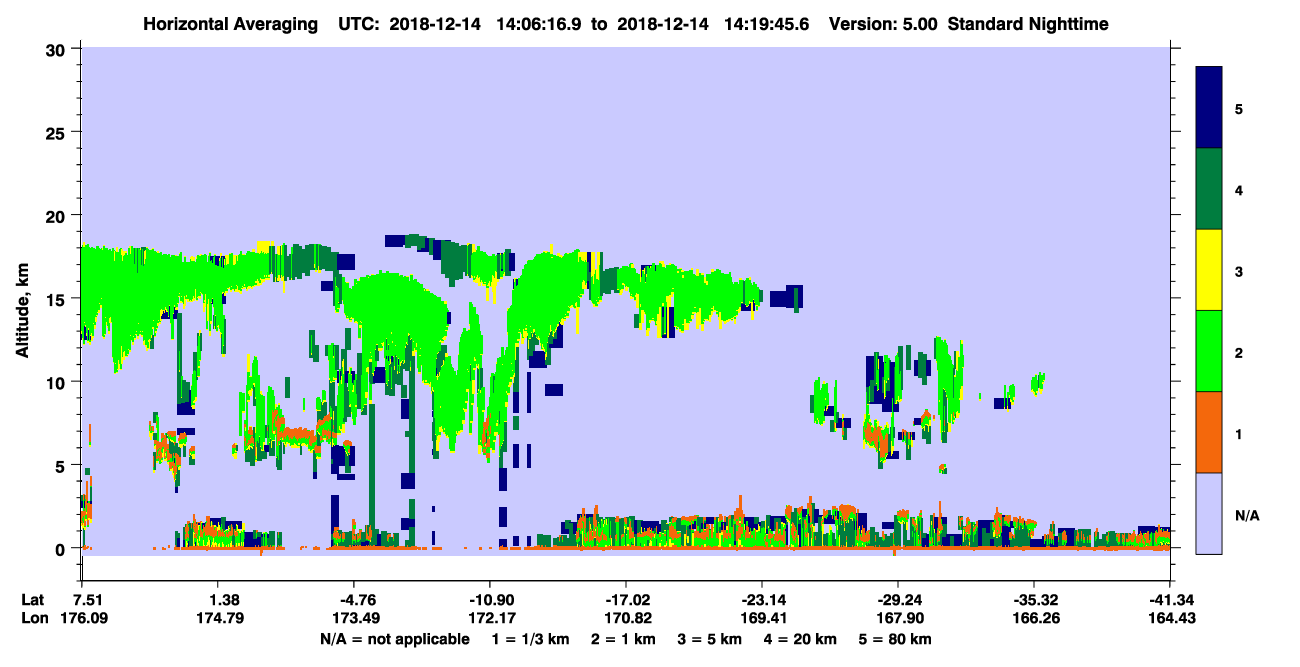Click the 'N/A = not applicable' legend text
The width and height of the screenshot is (1300, 667).
coord(394,639)
